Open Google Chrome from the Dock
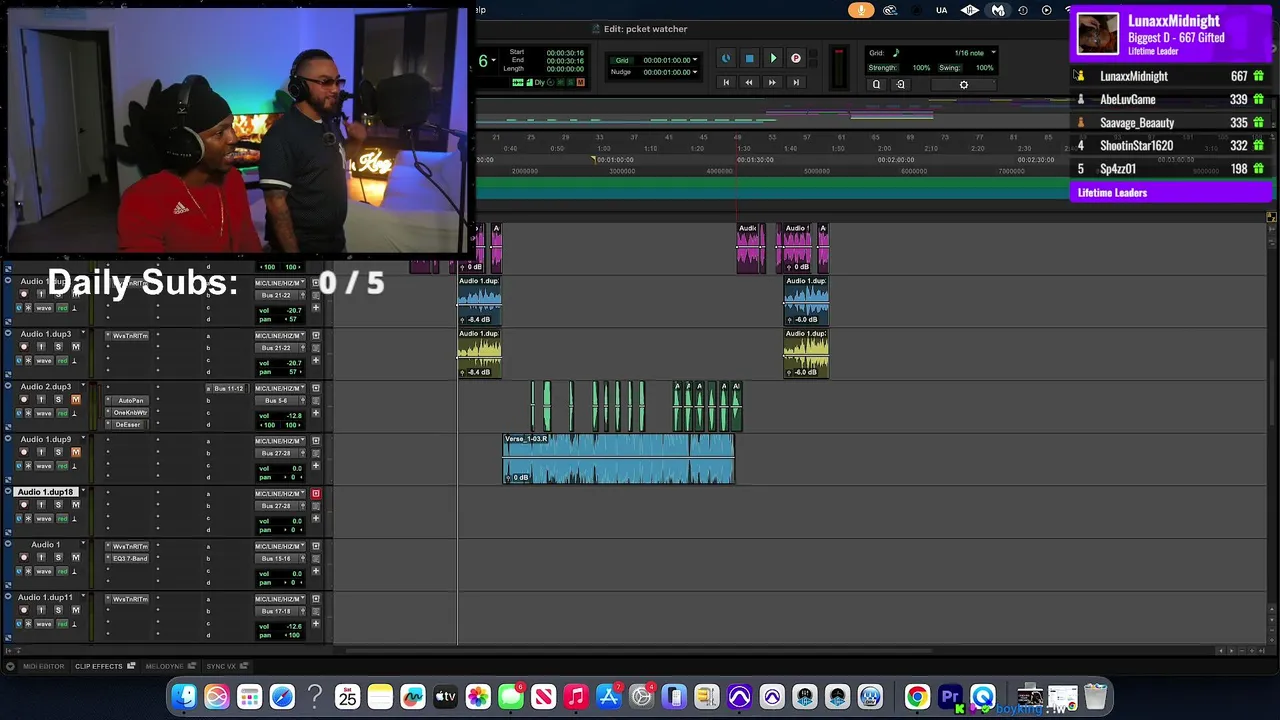 point(917,697)
